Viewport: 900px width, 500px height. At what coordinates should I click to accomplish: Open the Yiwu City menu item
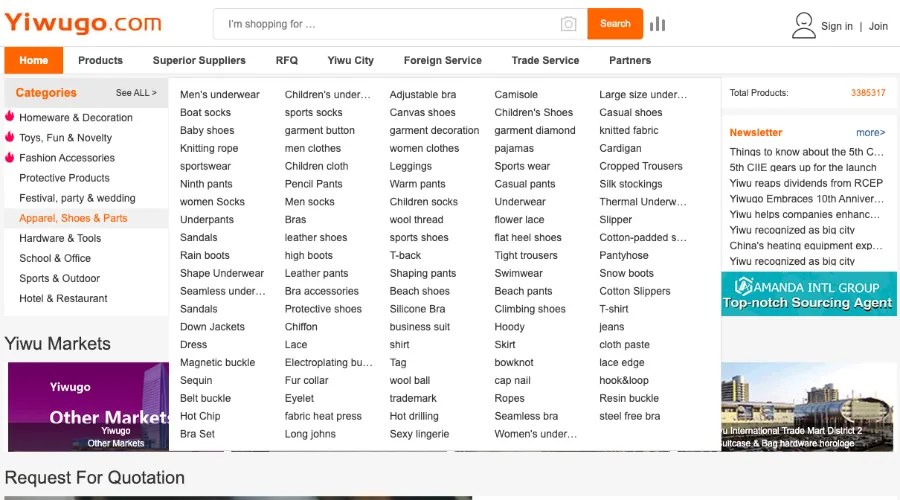tap(350, 60)
